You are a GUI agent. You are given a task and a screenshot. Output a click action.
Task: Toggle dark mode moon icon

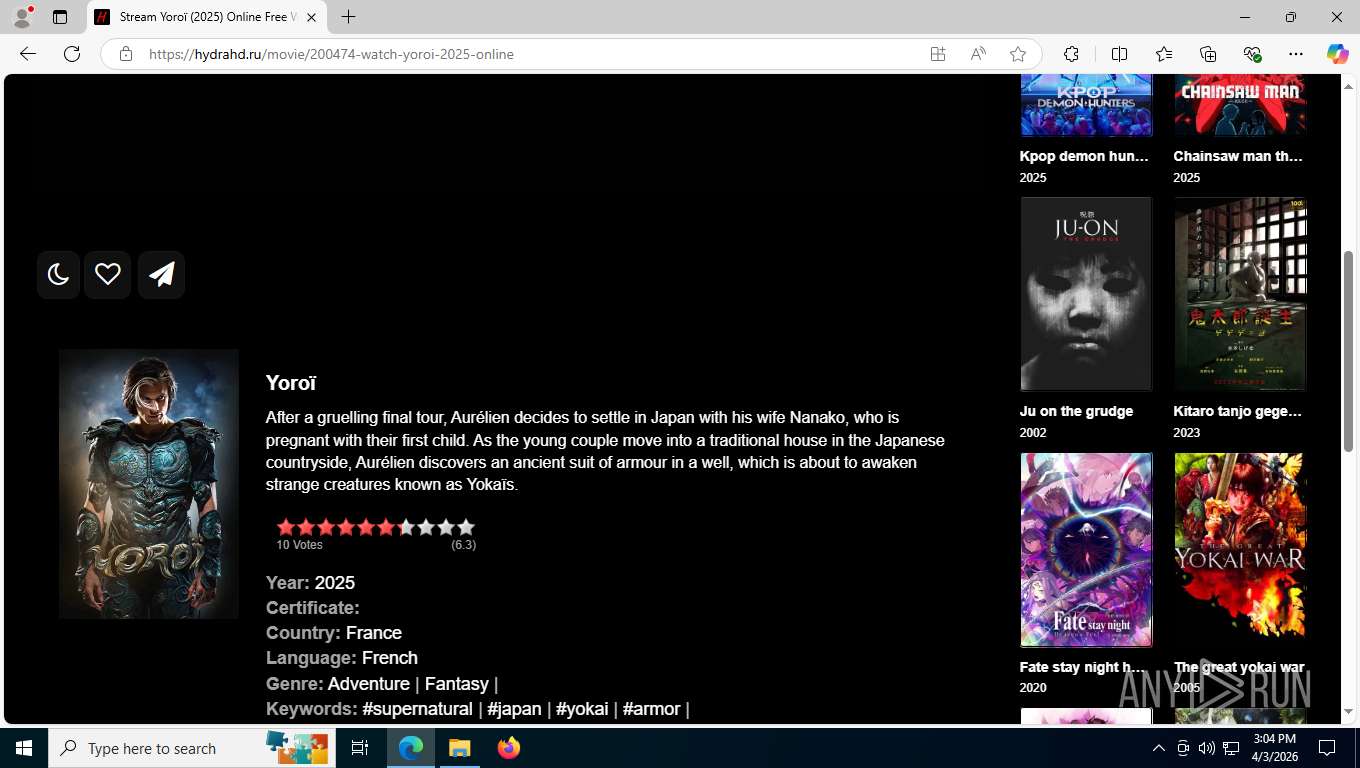coord(58,274)
